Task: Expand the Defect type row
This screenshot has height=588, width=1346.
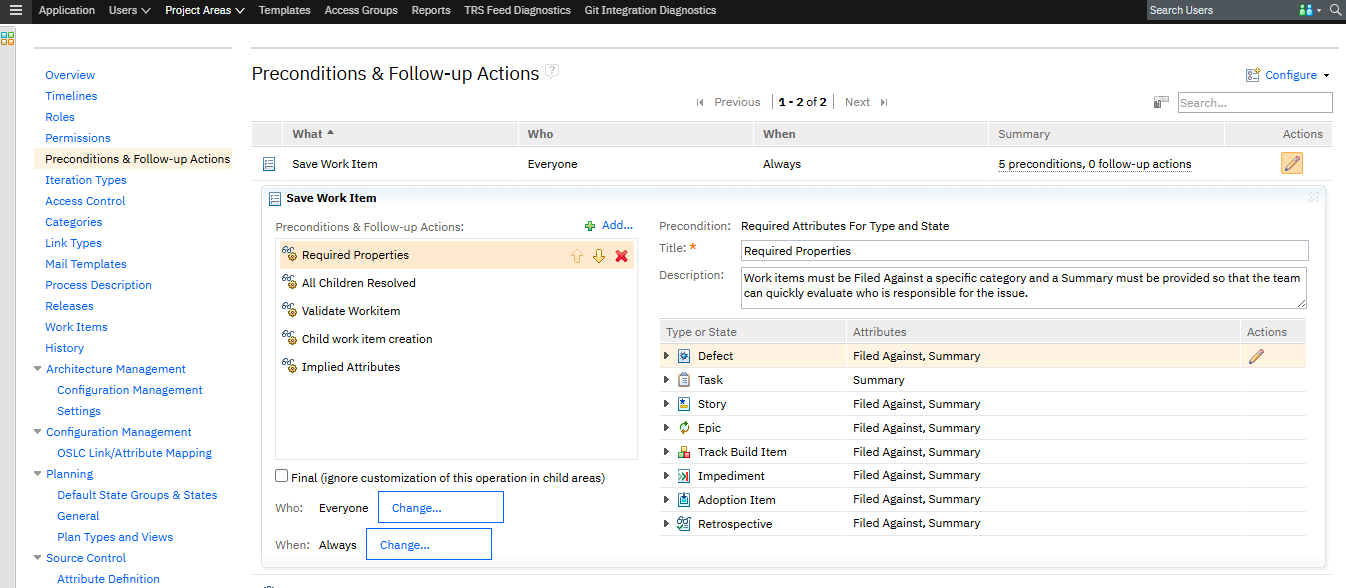Action: (666, 355)
